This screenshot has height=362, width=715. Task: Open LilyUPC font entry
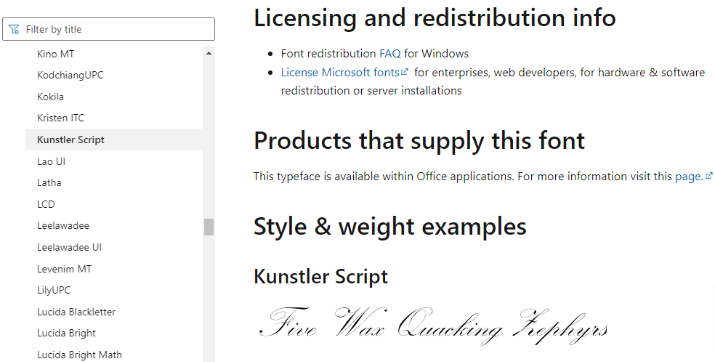pyautogui.click(x=54, y=290)
